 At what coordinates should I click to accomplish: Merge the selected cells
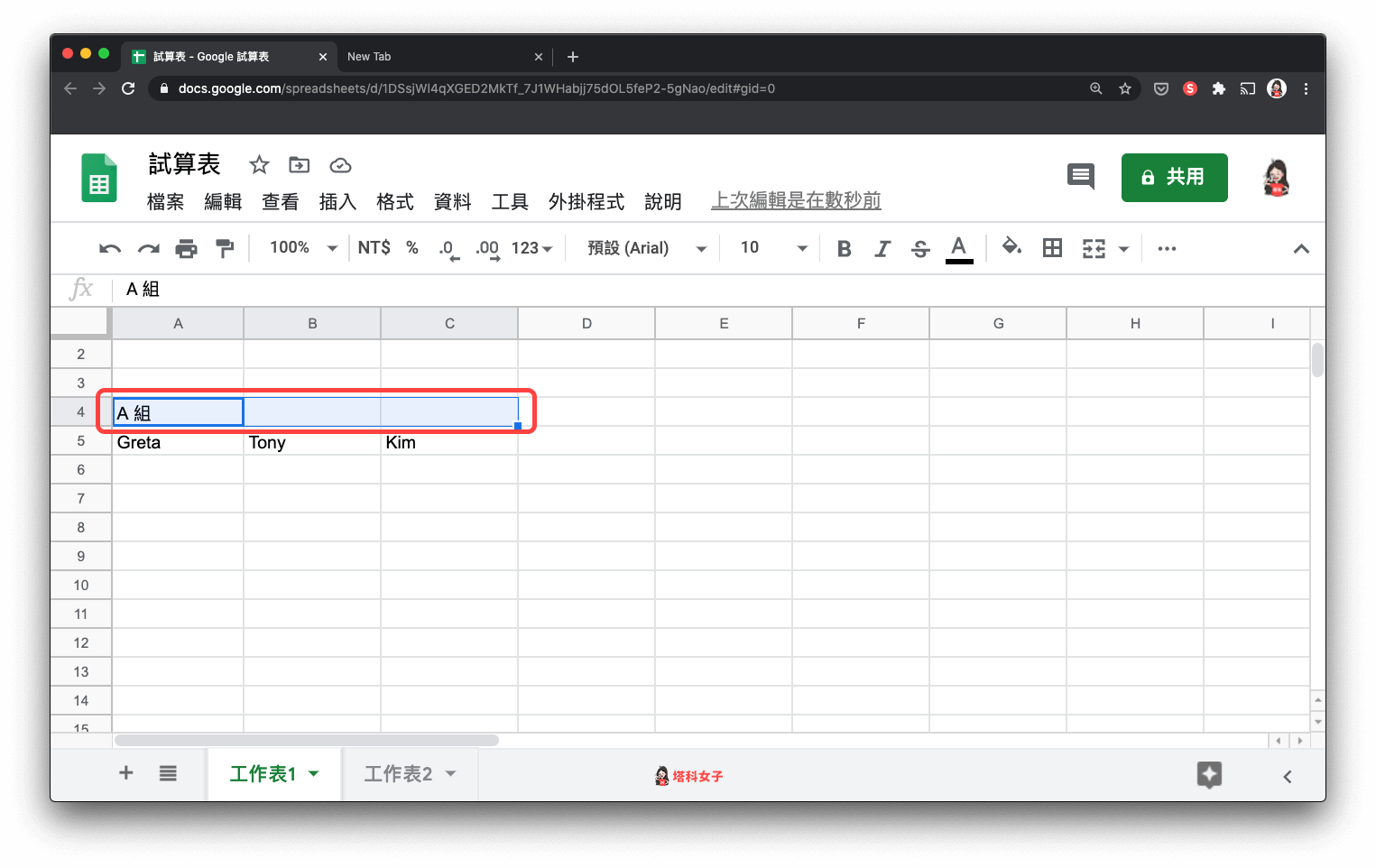(1094, 248)
